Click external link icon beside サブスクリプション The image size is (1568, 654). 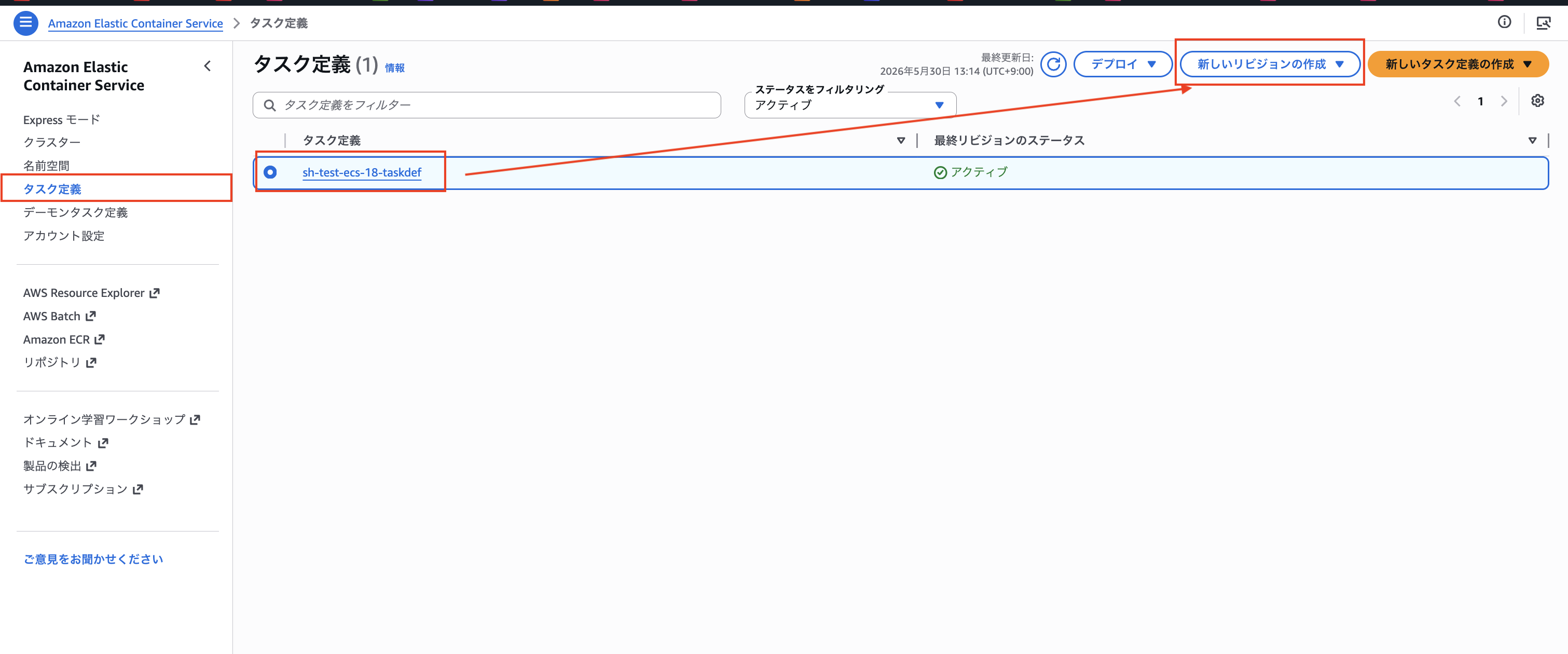coord(137,489)
